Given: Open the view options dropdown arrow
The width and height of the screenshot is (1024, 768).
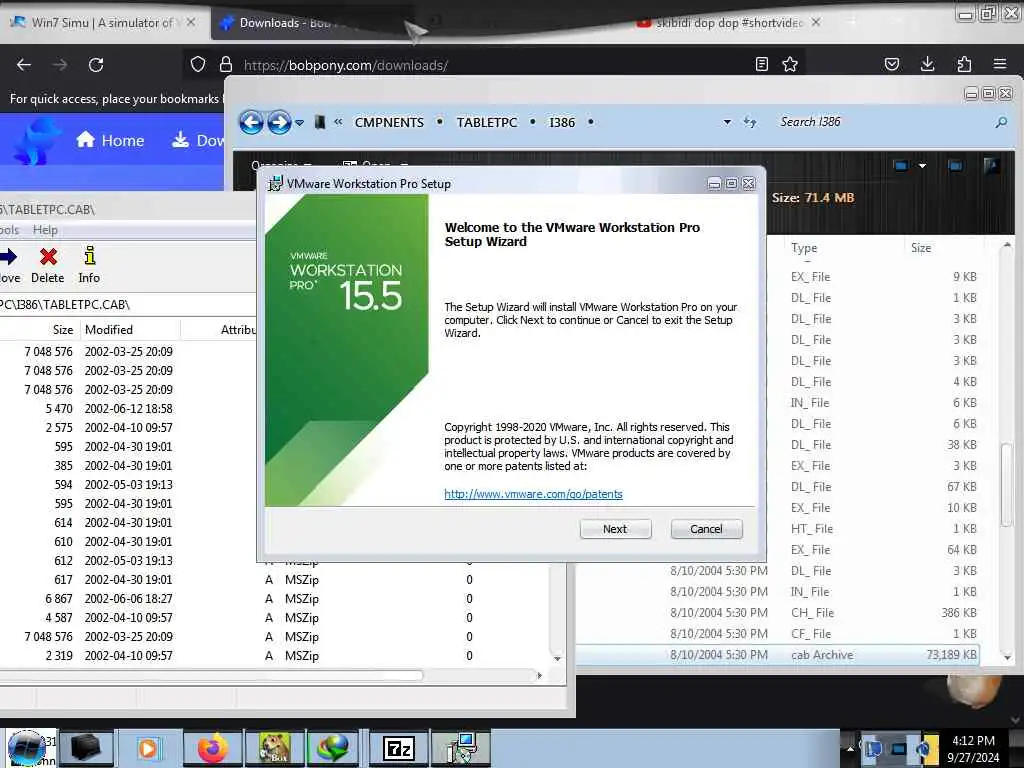Looking at the screenshot, I should click(x=922, y=166).
